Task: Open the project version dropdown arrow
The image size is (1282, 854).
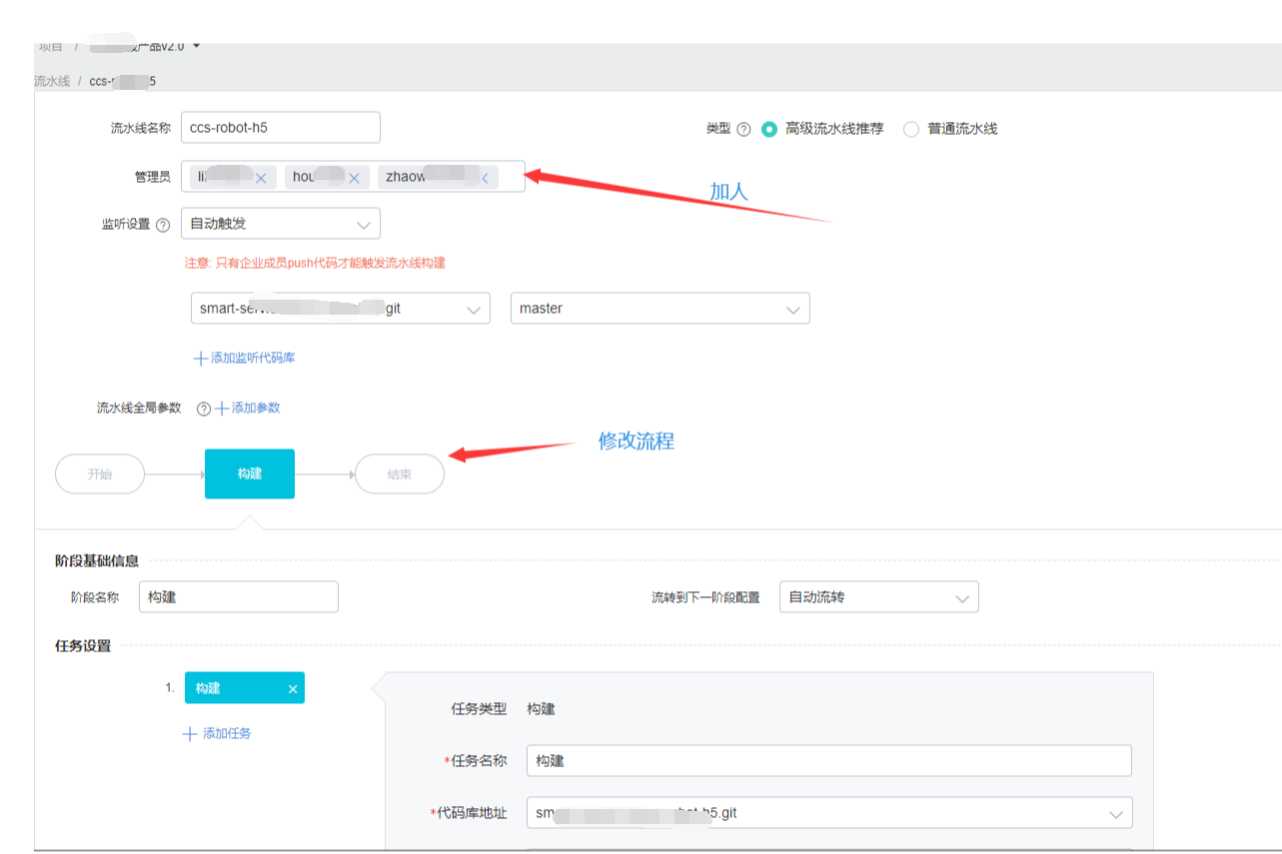Action: (196, 46)
